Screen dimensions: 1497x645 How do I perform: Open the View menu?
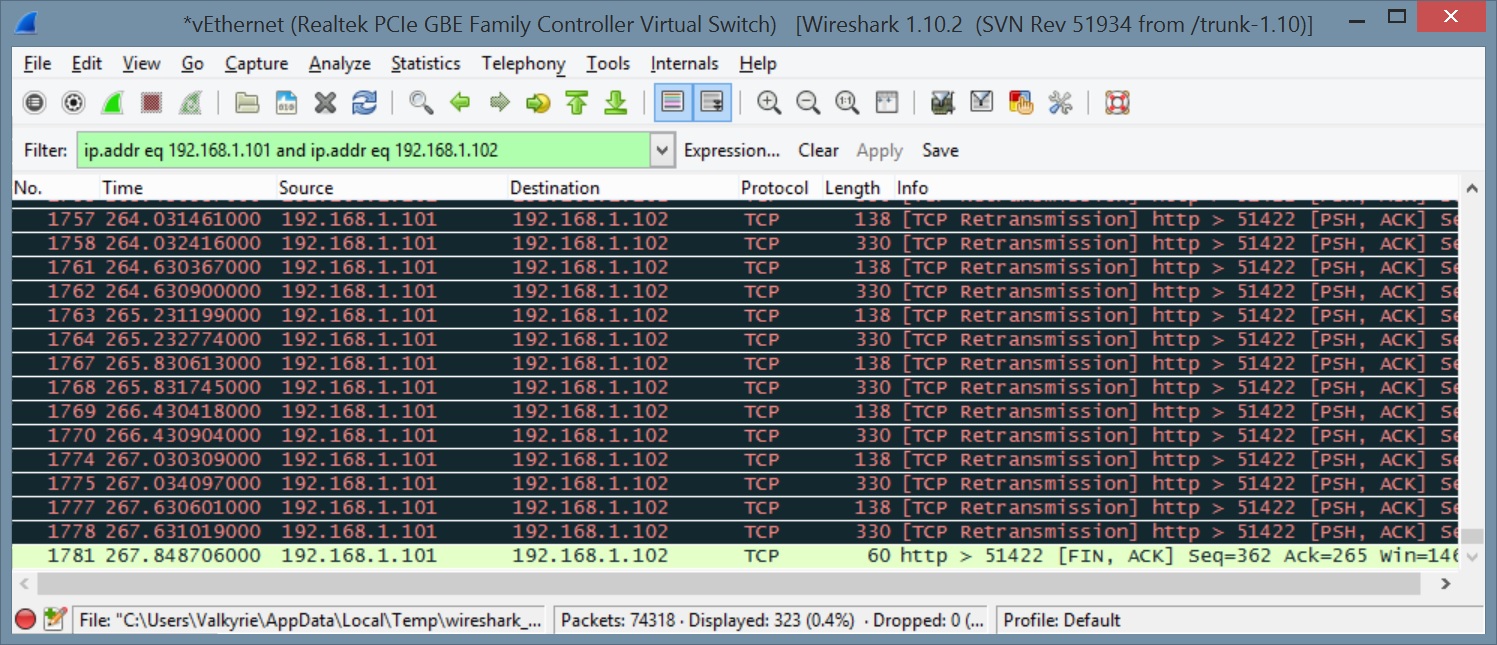pos(141,63)
